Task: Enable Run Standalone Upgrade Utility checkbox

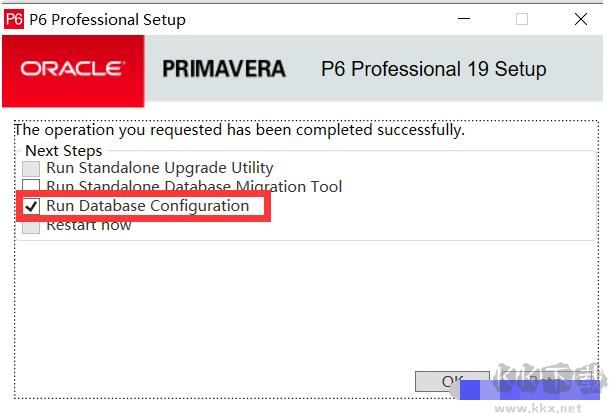Action: (32, 169)
